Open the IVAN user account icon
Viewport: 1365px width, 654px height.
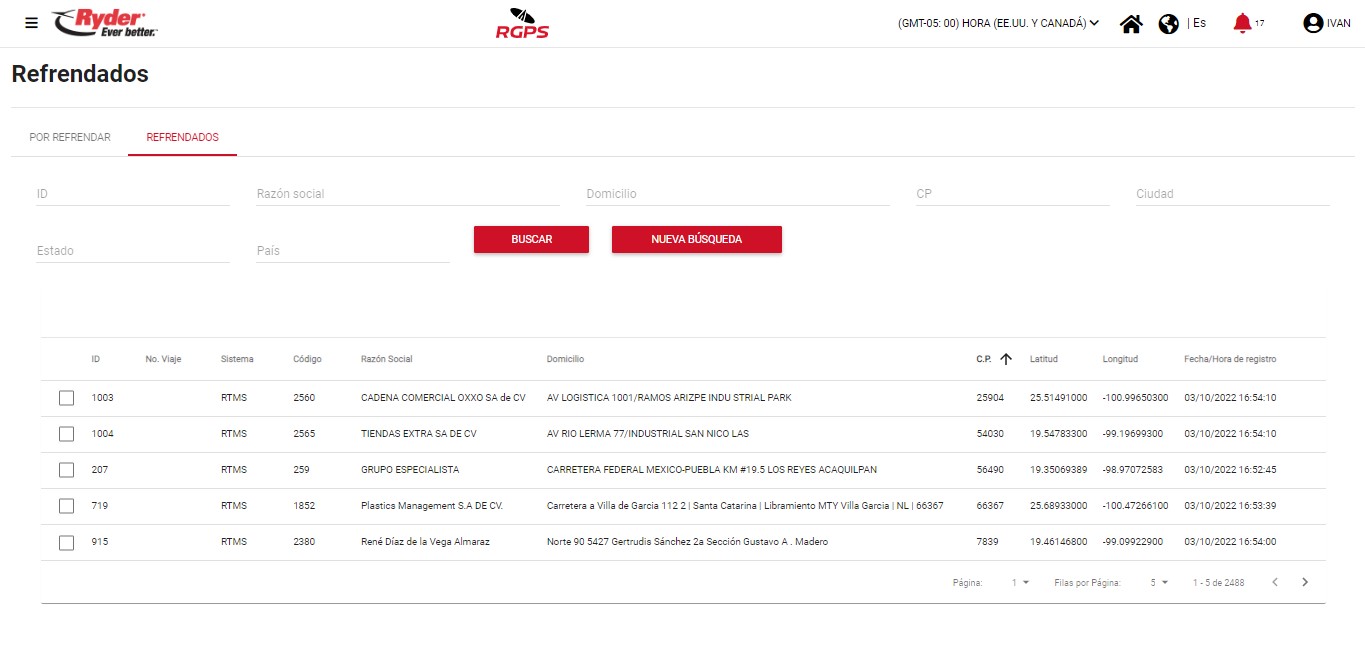[1313, 23]
